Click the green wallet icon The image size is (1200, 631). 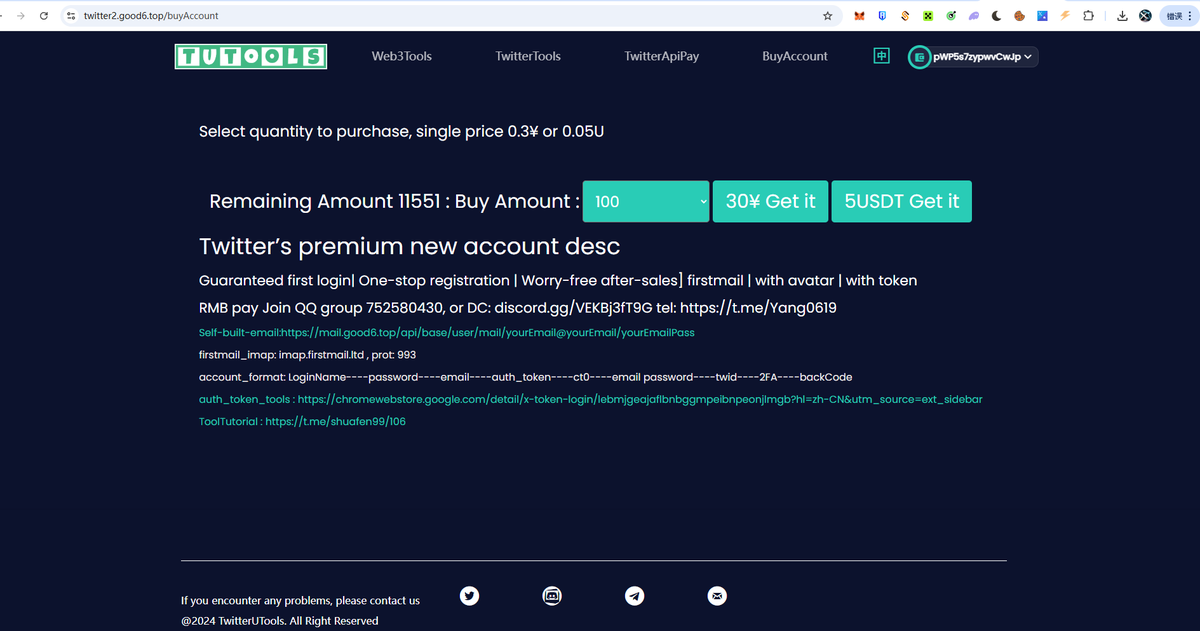[918, 57]
